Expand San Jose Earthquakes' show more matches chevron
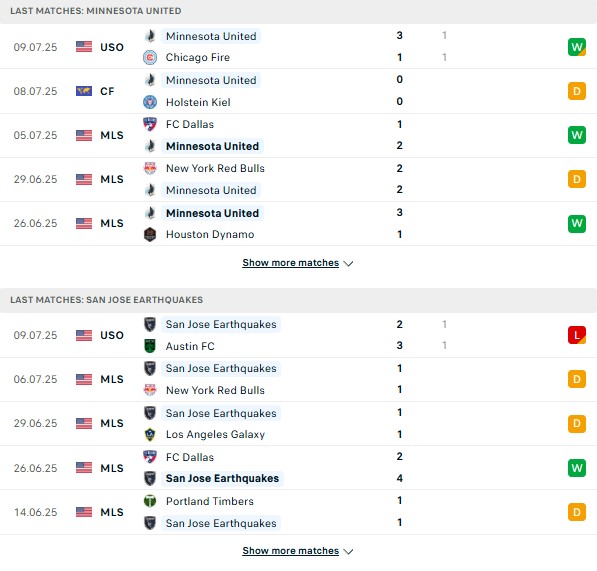The image size is (597, 571). [348, 551]
